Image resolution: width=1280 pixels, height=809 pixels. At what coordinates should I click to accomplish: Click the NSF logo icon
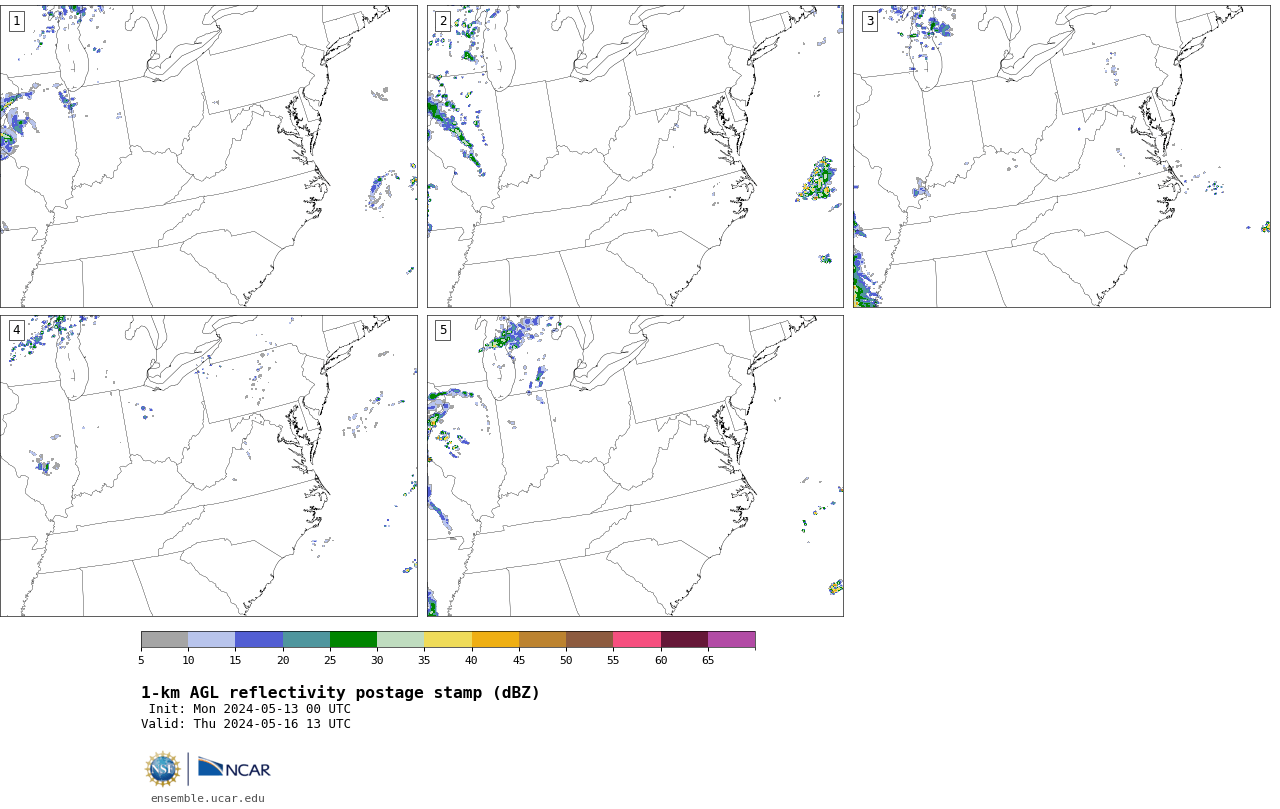163,769
